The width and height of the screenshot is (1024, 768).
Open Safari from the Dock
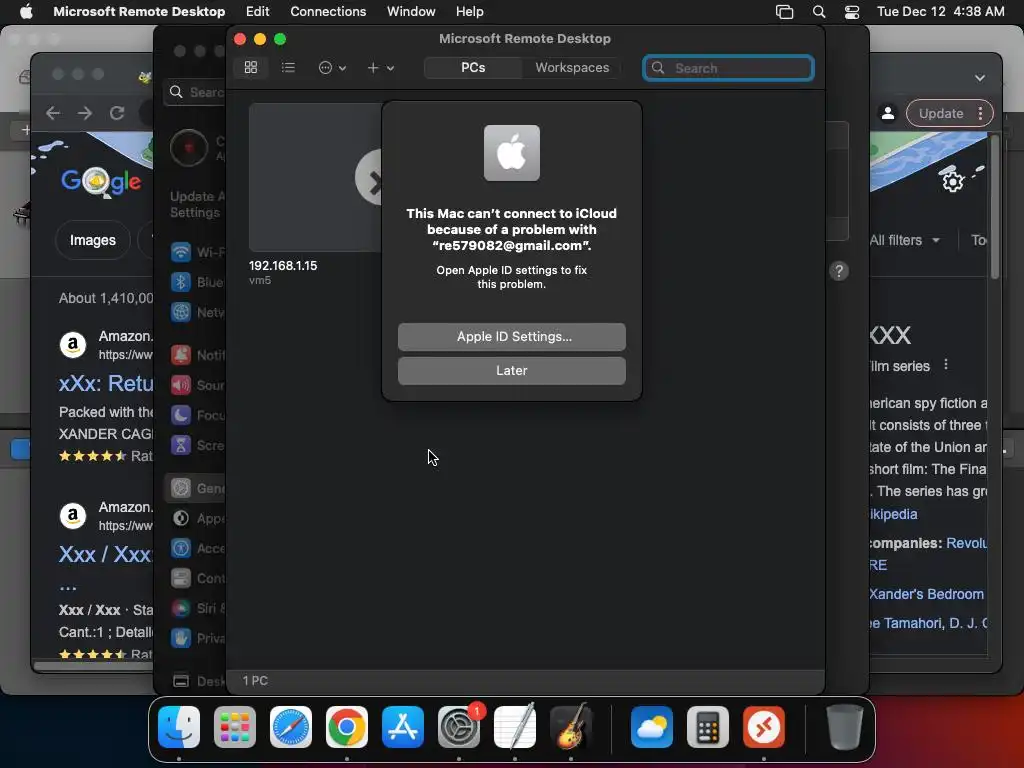291,727
